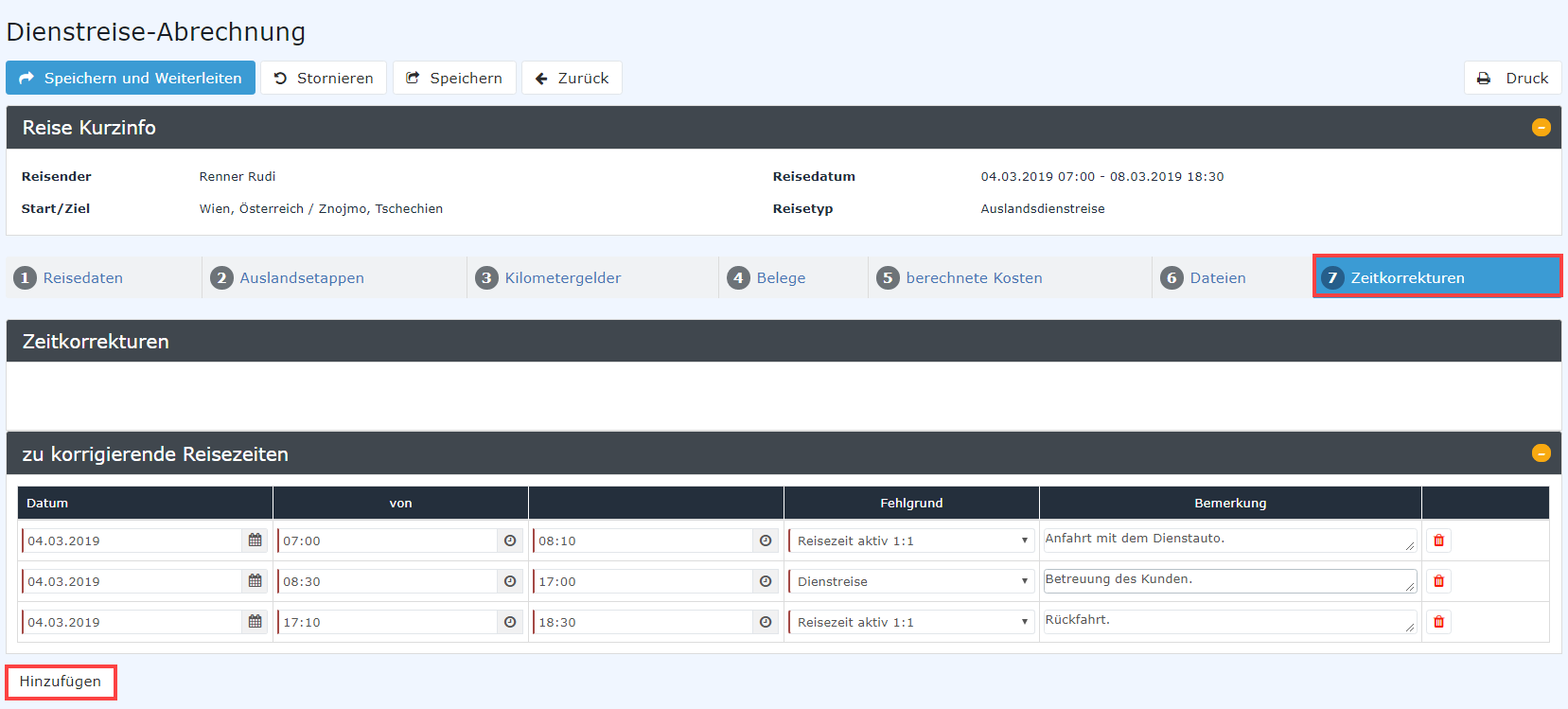Click clock icon beside the 17:10 start time

coord(510,622)
